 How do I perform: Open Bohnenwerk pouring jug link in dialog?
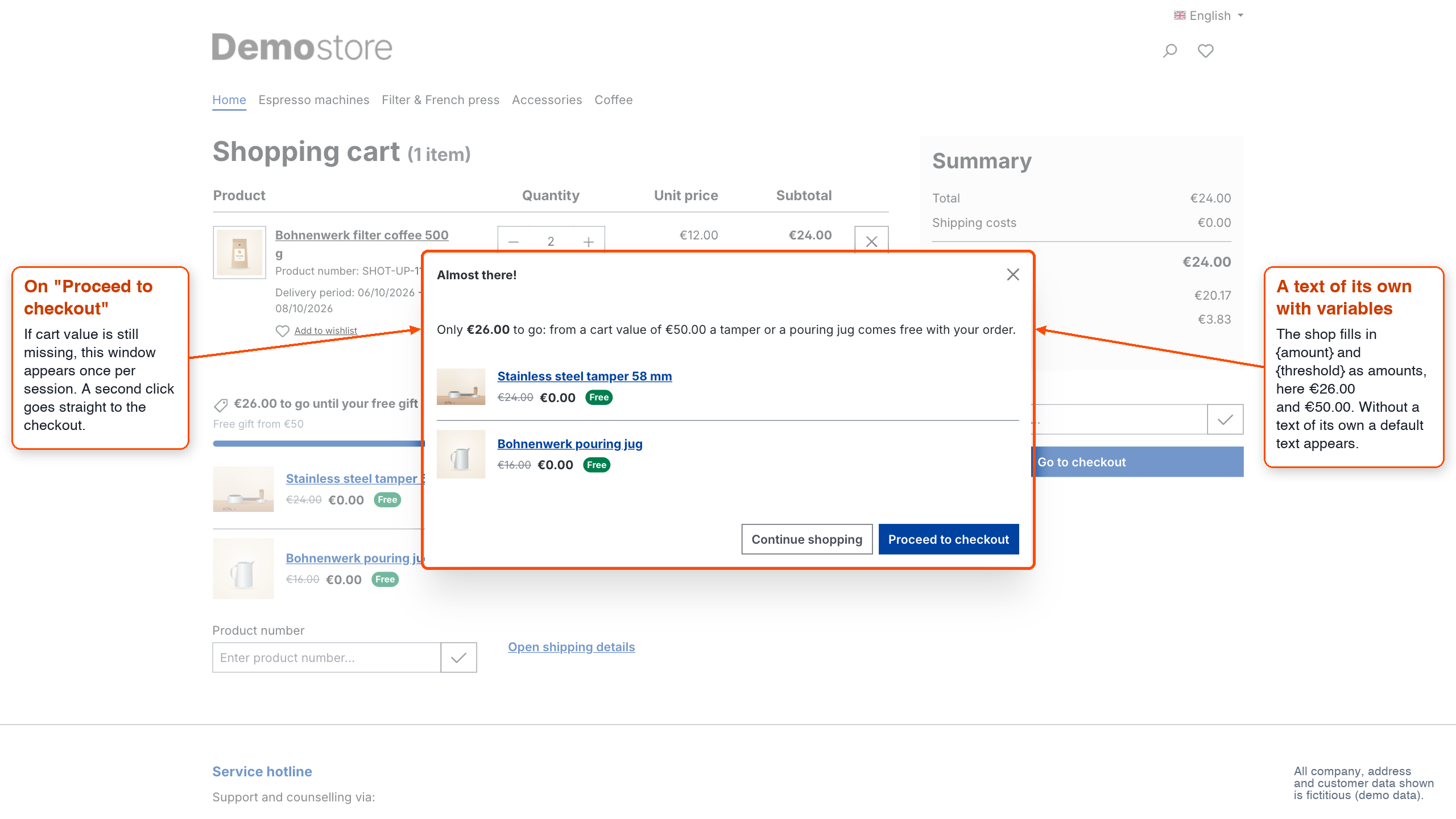[570, 444]
